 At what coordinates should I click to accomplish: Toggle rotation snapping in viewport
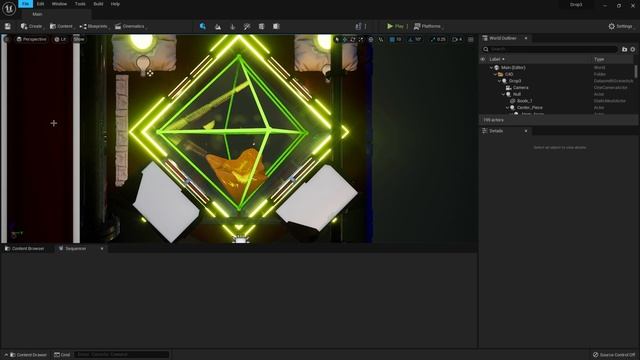[x=411, y=40]
